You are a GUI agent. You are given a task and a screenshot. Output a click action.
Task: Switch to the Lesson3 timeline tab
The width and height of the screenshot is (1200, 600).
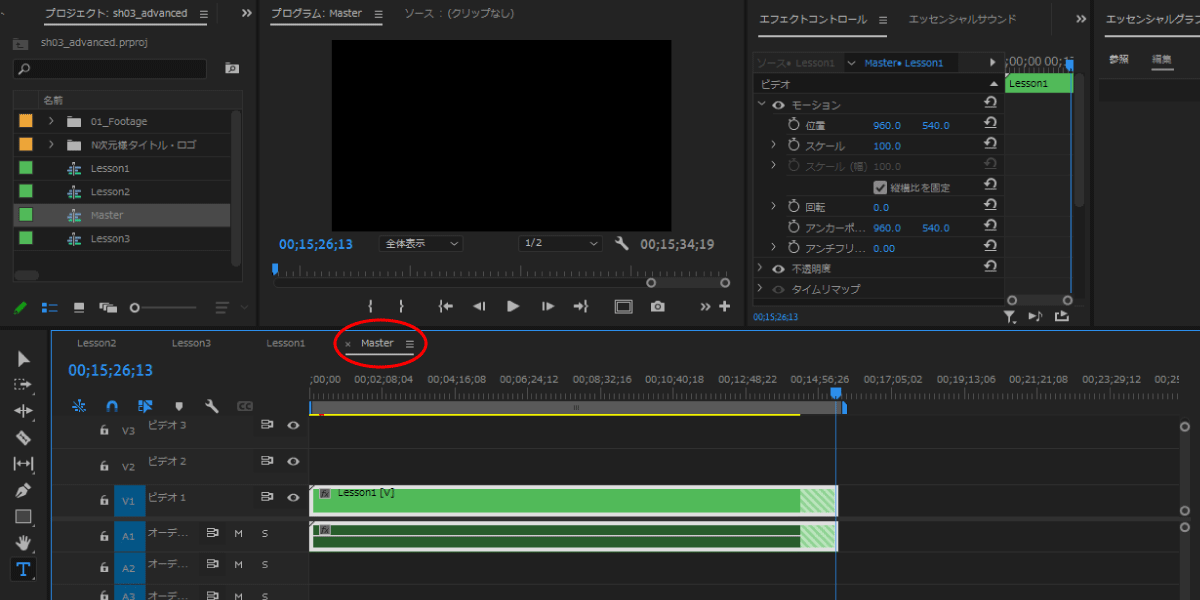tap(191, 343)
